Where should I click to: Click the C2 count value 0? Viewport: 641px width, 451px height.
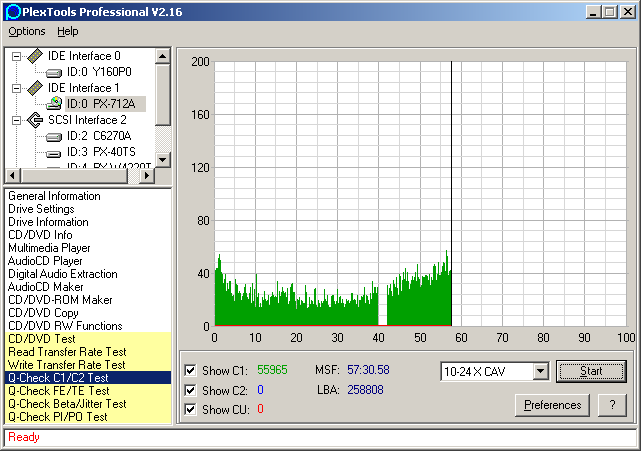[260, 390]
